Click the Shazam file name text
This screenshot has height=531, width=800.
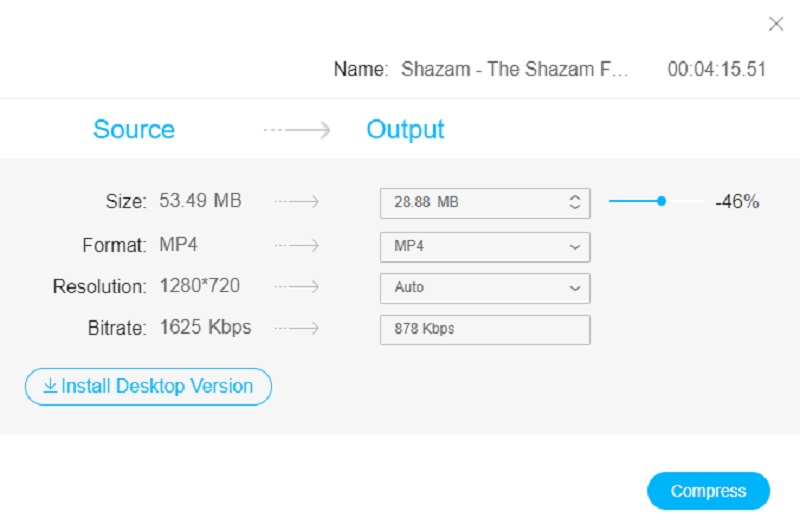pyautogui.click(x=515, y=70)
